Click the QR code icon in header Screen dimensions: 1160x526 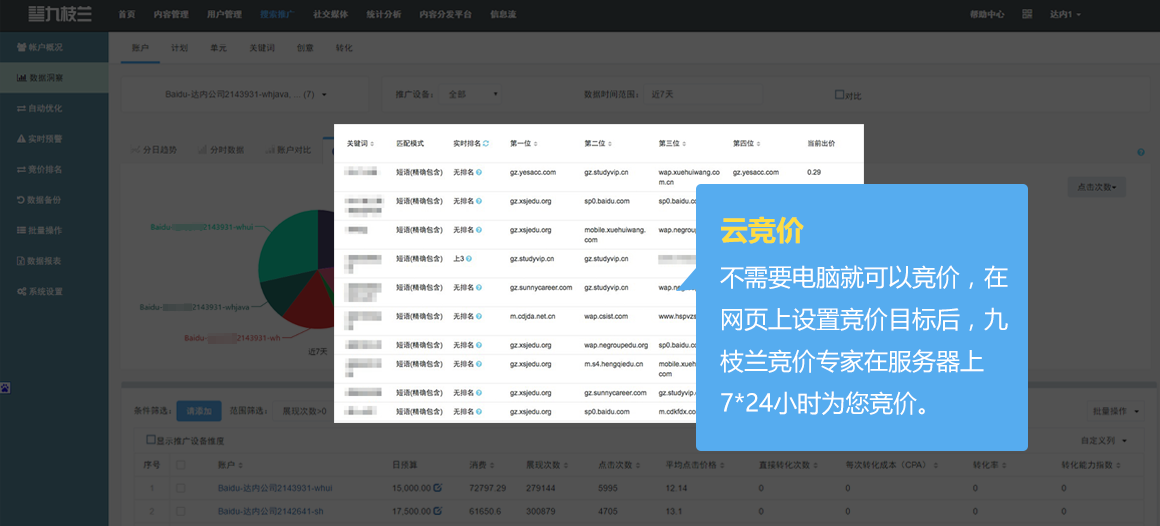tap(1027, 14)
